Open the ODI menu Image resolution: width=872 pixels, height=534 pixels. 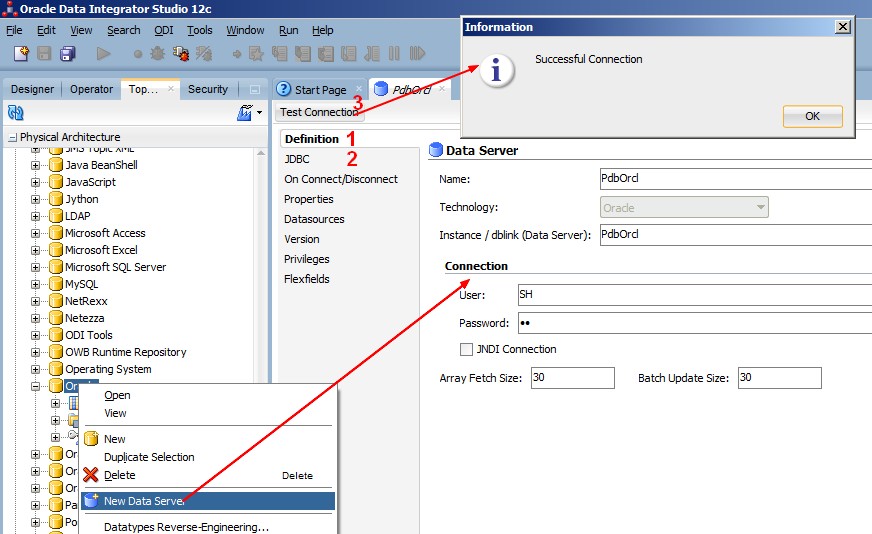163,30
